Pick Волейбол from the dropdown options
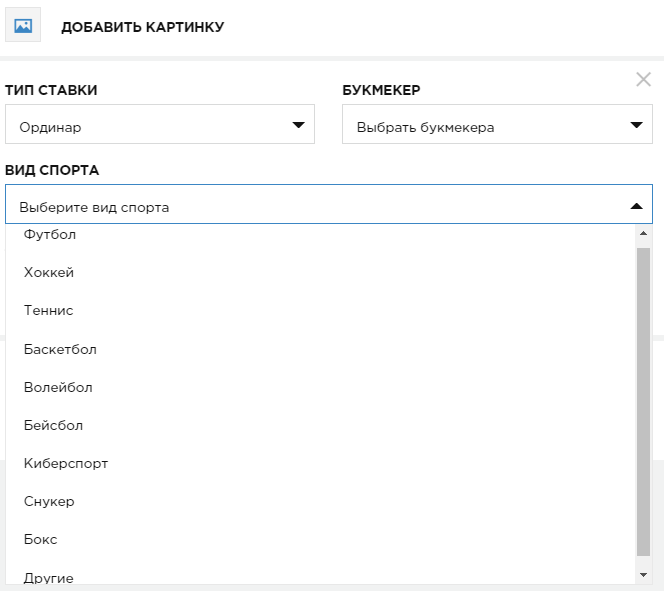The height and width of the screenshot is (591, 664). (321, 387)
